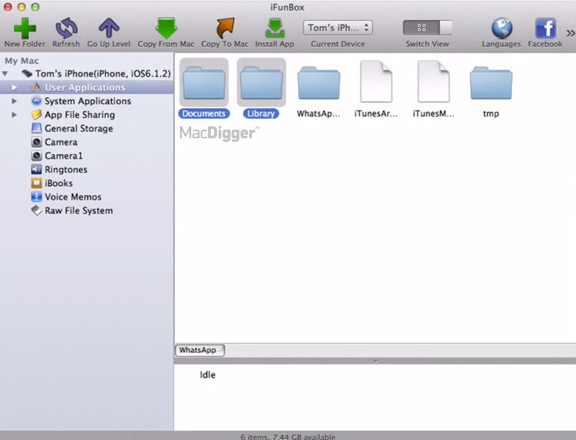576x440 pixels.
Task: Expand the System Applications disclosure triangle
Action: pyautogui.click(x=14, y=101)
